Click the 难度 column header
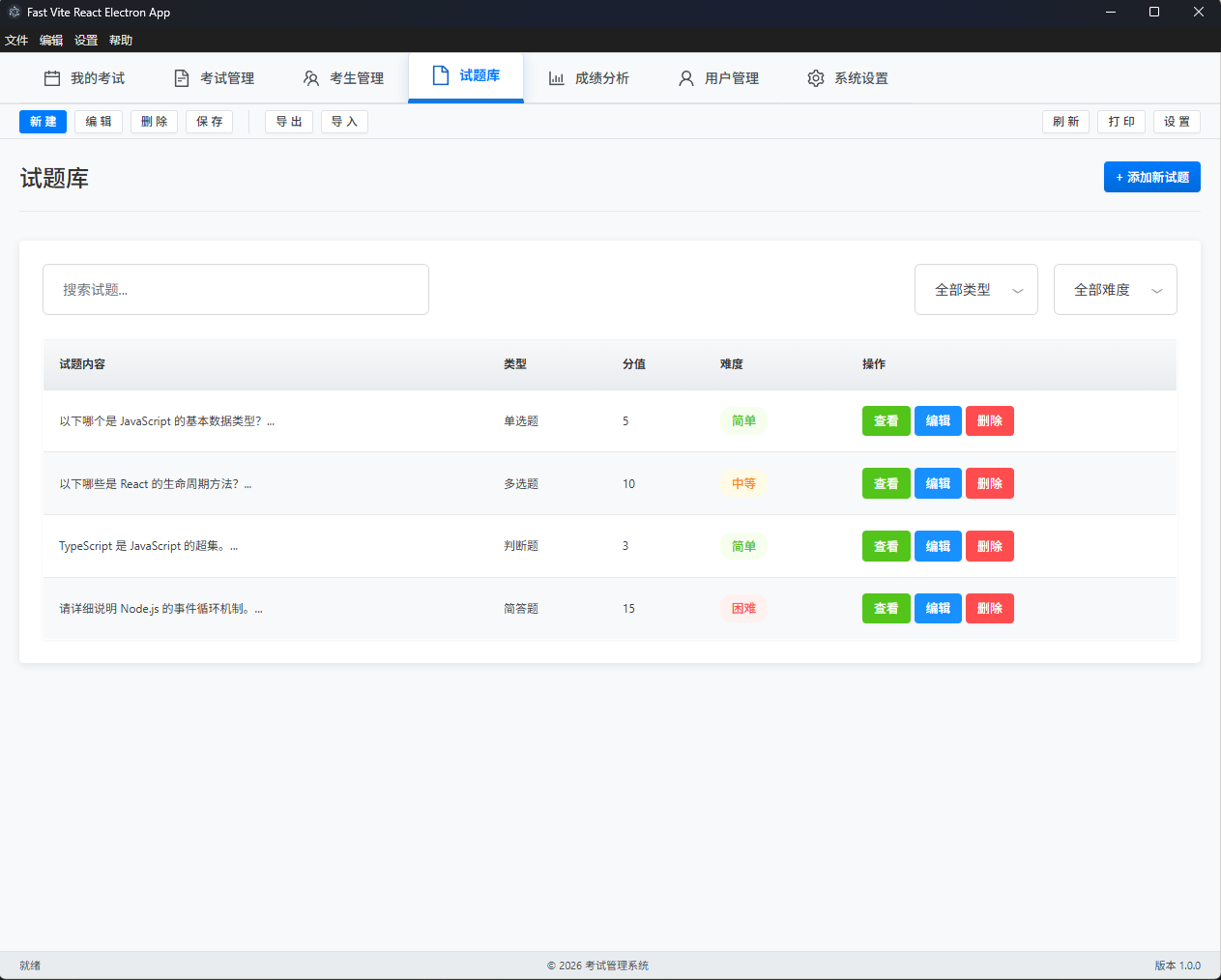Image resolution: width=1221 pixels, height=980 pixels. (x=732, y=364)
